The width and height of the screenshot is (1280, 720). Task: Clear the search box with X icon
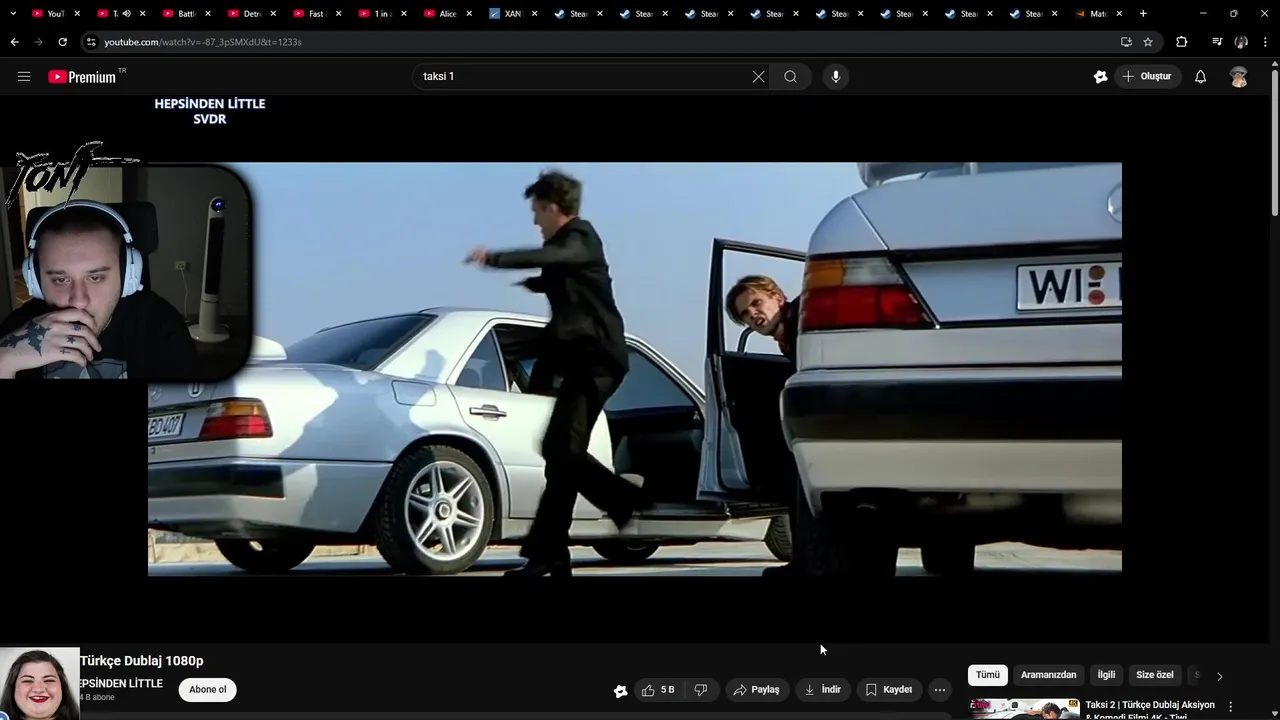pos(759,76)
